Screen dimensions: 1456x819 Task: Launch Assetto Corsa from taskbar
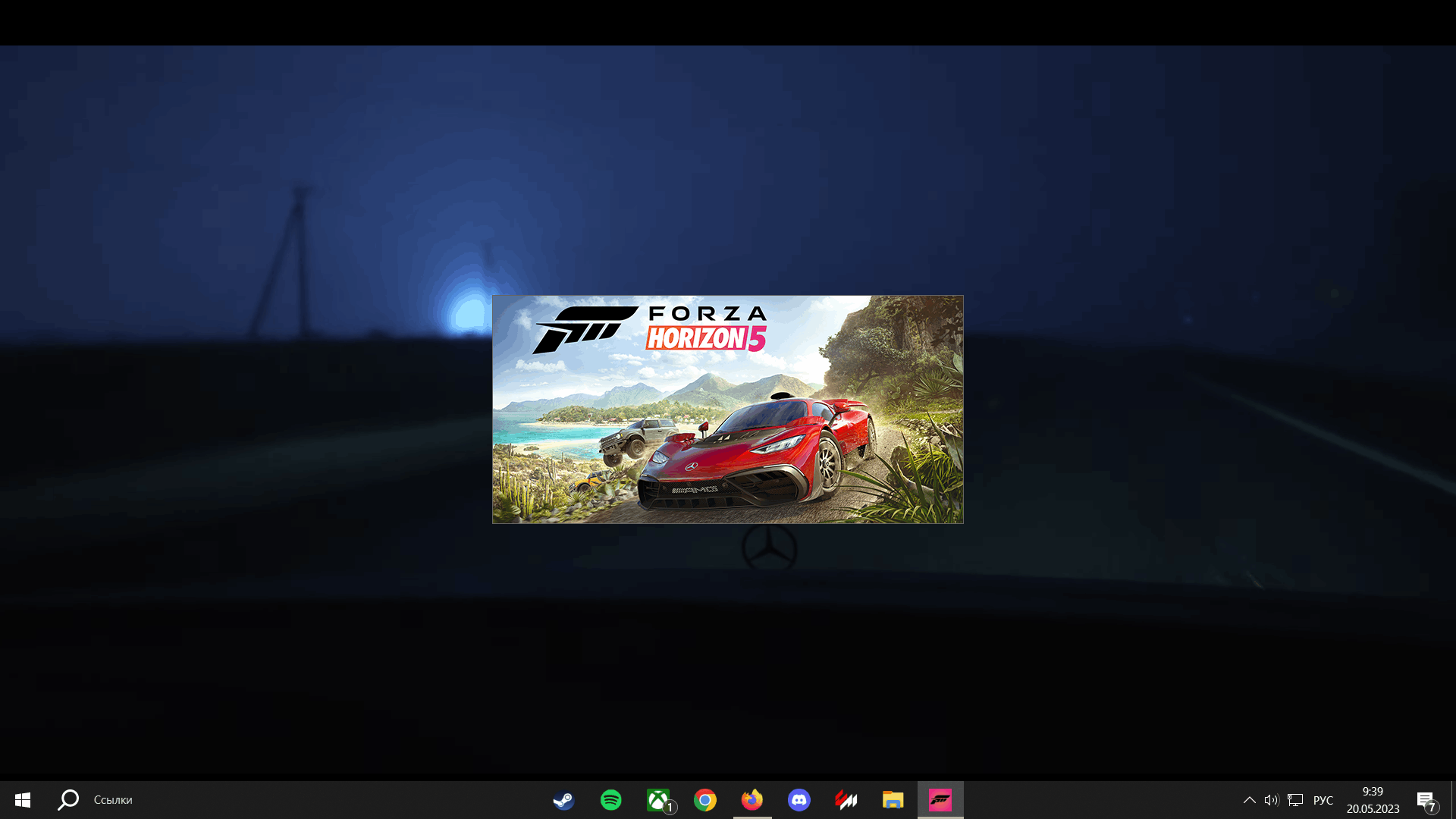tap(846, 800)
